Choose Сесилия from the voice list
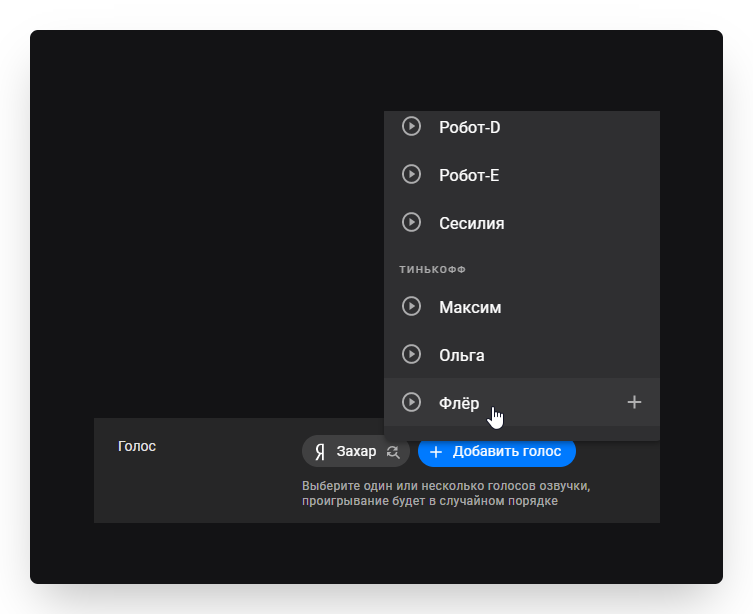Viewport: 753px width, 614px height. [522, 223]
